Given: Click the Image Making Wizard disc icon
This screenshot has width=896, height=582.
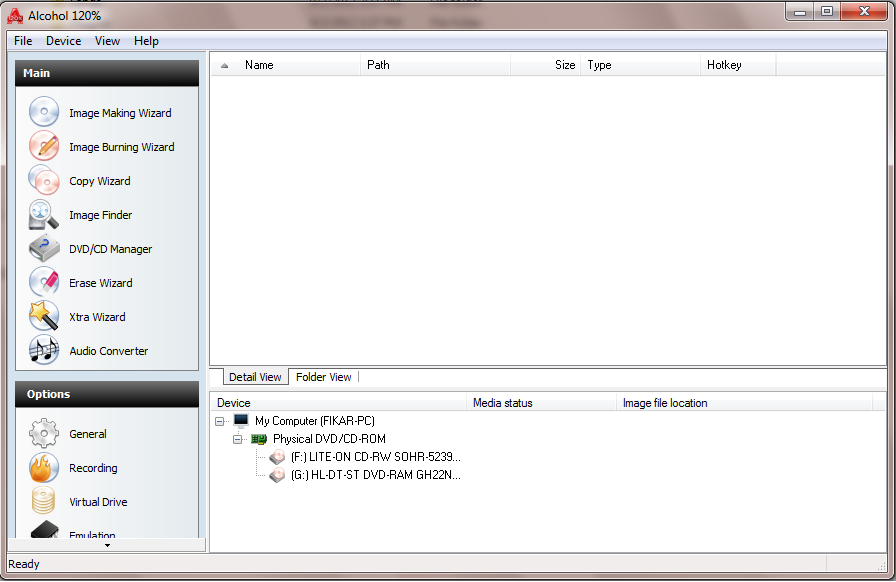Looking at the screenshot, I should click(44, 111).
